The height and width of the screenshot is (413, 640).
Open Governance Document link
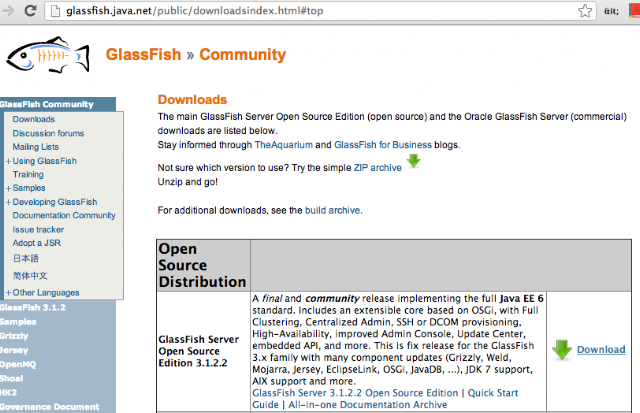(49, 407)
